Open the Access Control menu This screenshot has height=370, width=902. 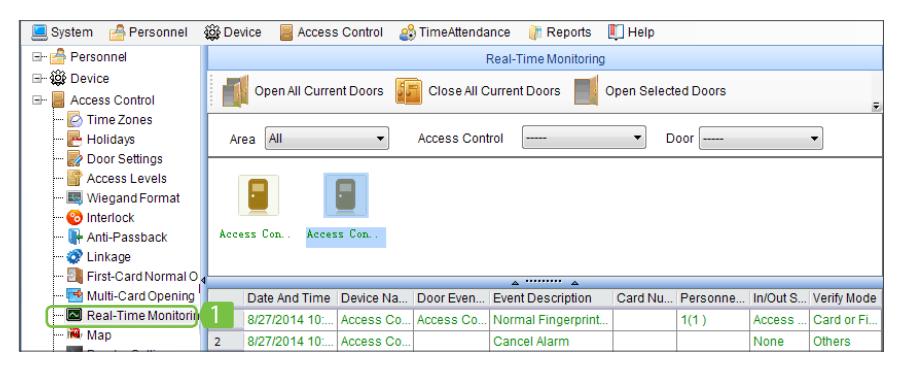(x=331, y=33)
